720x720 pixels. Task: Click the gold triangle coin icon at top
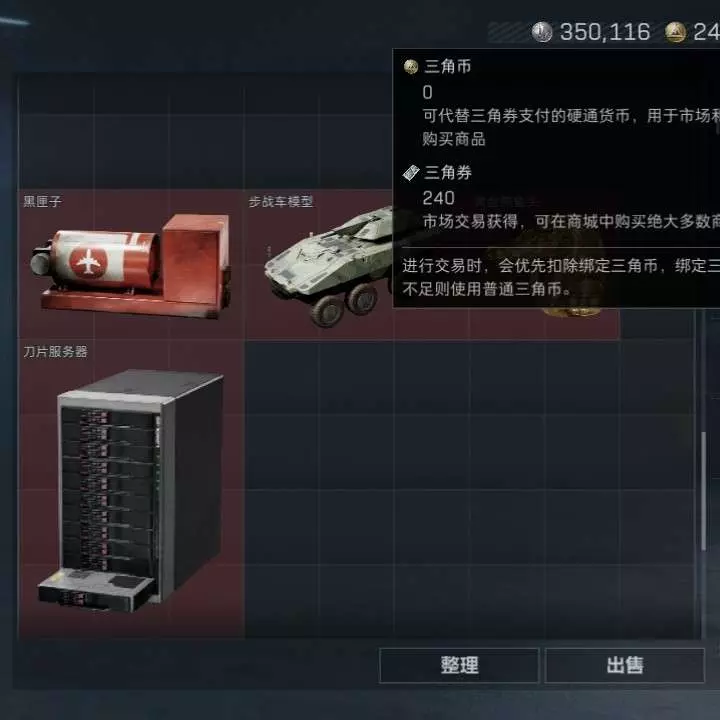(x=675, y=32)
